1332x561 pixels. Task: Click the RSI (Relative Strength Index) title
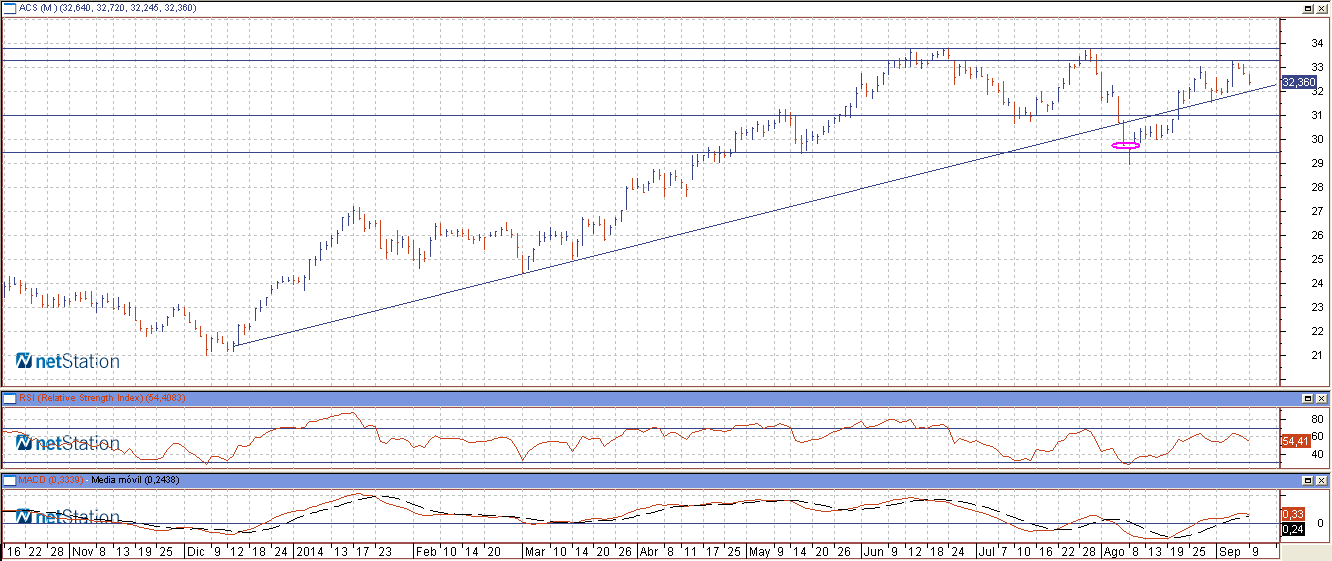(x=102, y=398)
